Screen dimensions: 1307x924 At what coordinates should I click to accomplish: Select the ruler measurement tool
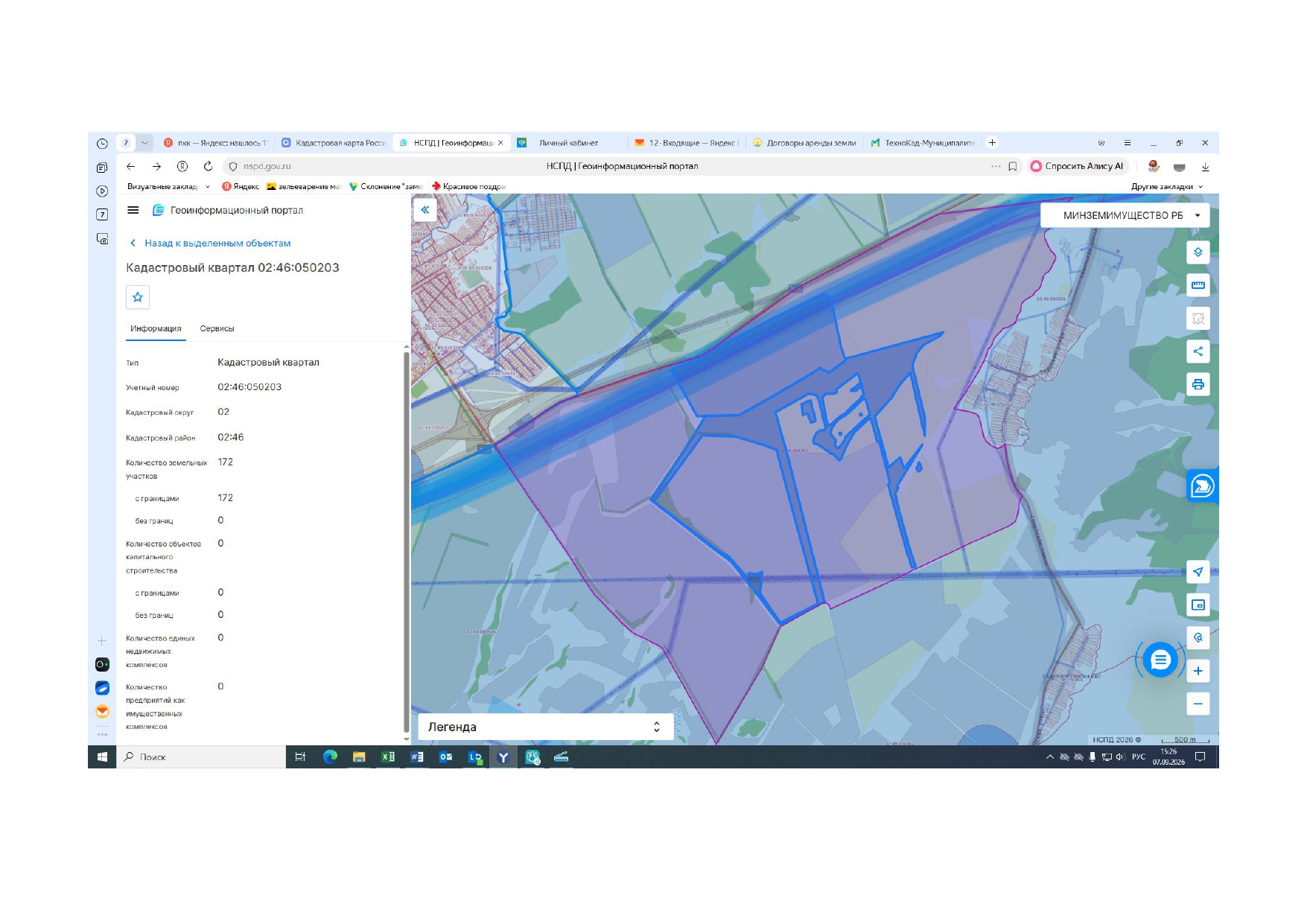point(1198,285)
